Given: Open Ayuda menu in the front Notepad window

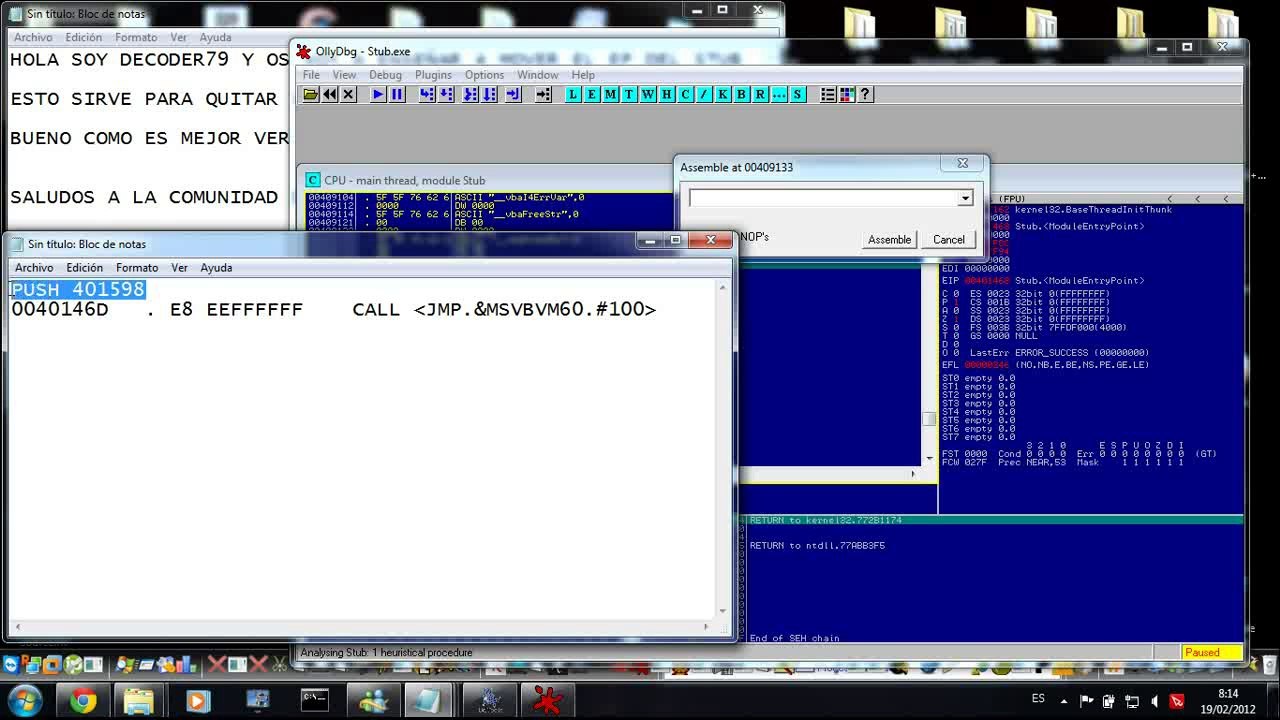Looking at the screenshot, I should pos(216,268).
